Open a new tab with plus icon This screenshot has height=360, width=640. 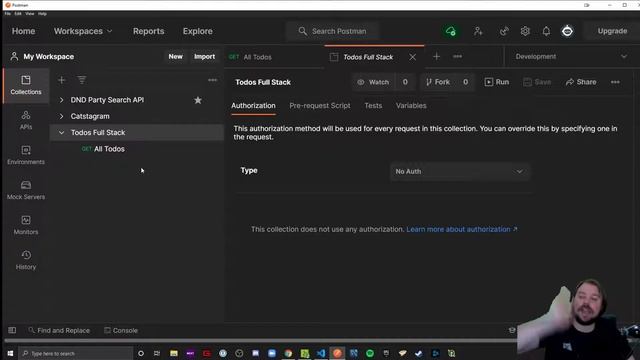coord(436,57)
